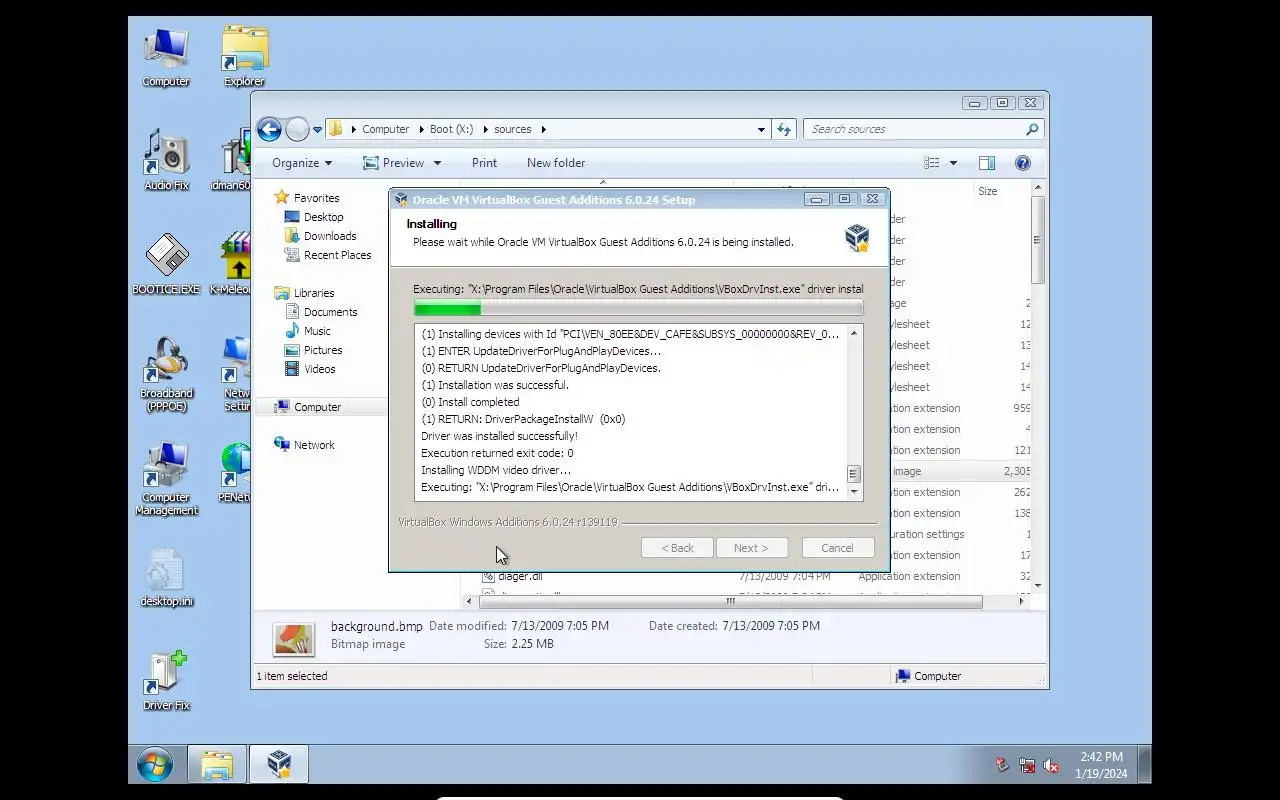Viewport: 1280px width, 800px height.
Task: Select Libraries in navigation pane
Action: 314,293
